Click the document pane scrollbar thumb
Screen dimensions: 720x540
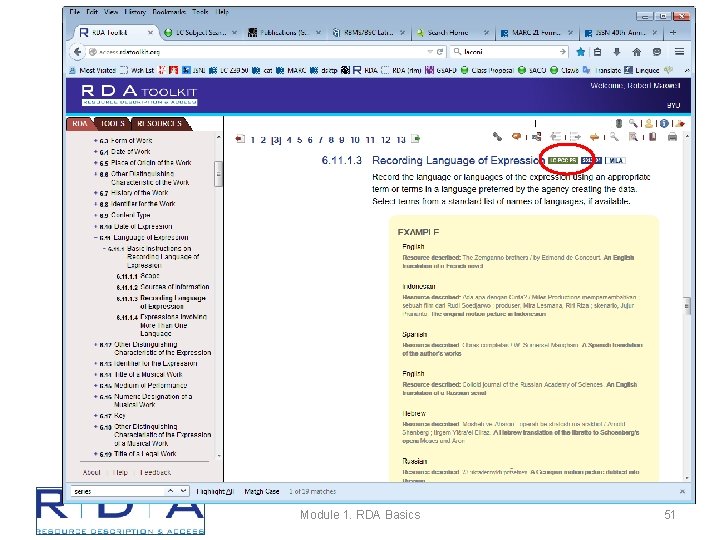687,305
